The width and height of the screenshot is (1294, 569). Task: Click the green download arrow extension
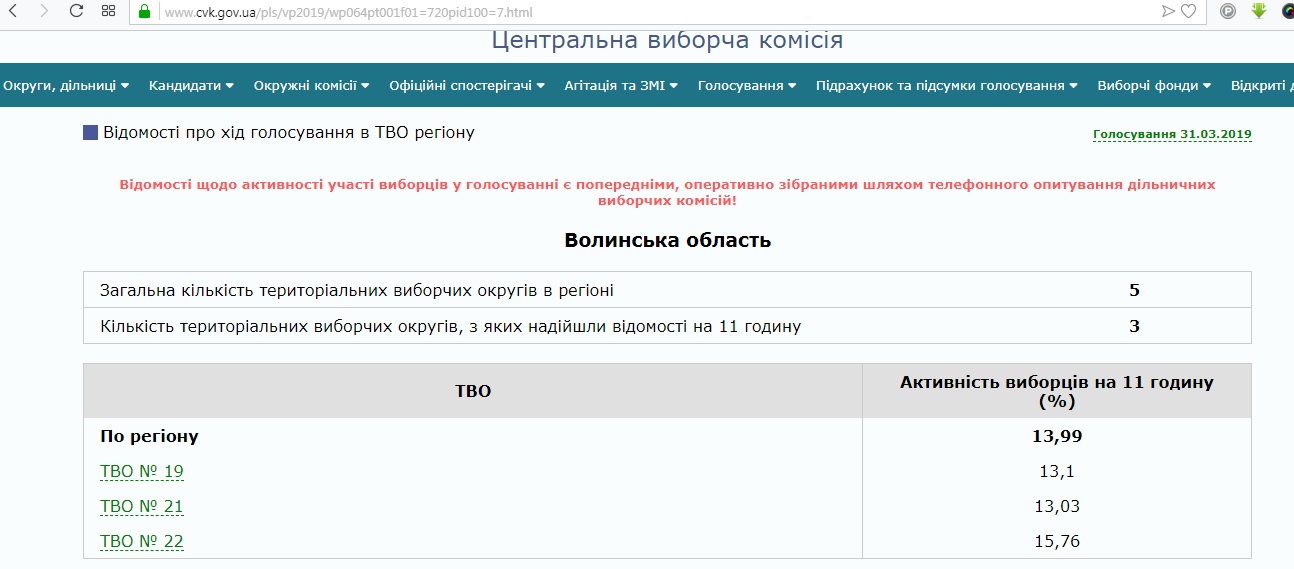(1258, 12)
